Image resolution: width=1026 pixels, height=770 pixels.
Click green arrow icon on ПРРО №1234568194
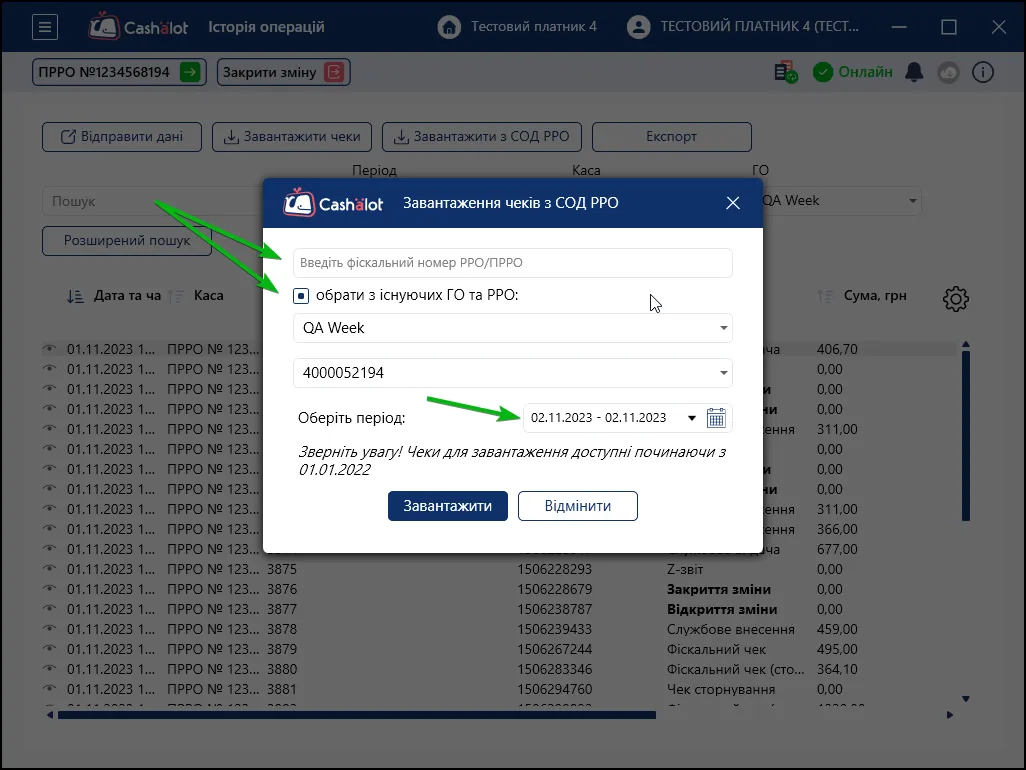[x=190, y=72]
